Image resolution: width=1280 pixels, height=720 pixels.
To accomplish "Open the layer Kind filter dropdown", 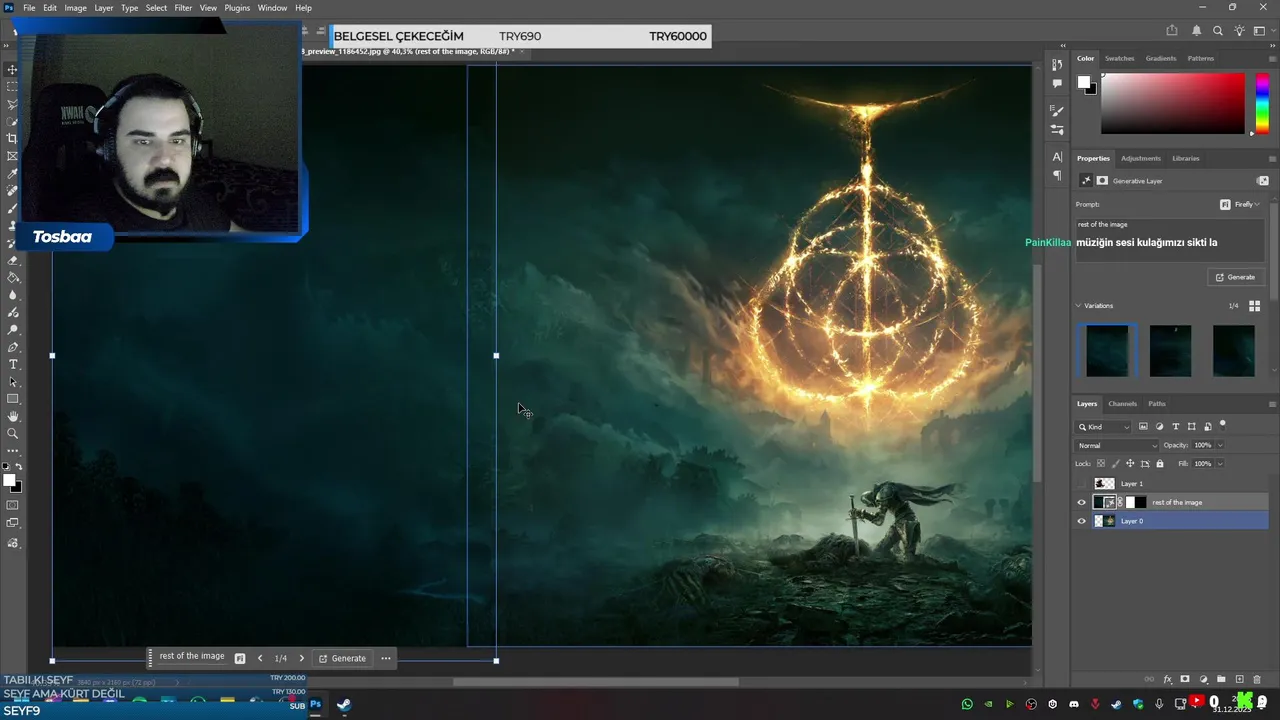I will pyautogui.click(x=1103, y=427).
